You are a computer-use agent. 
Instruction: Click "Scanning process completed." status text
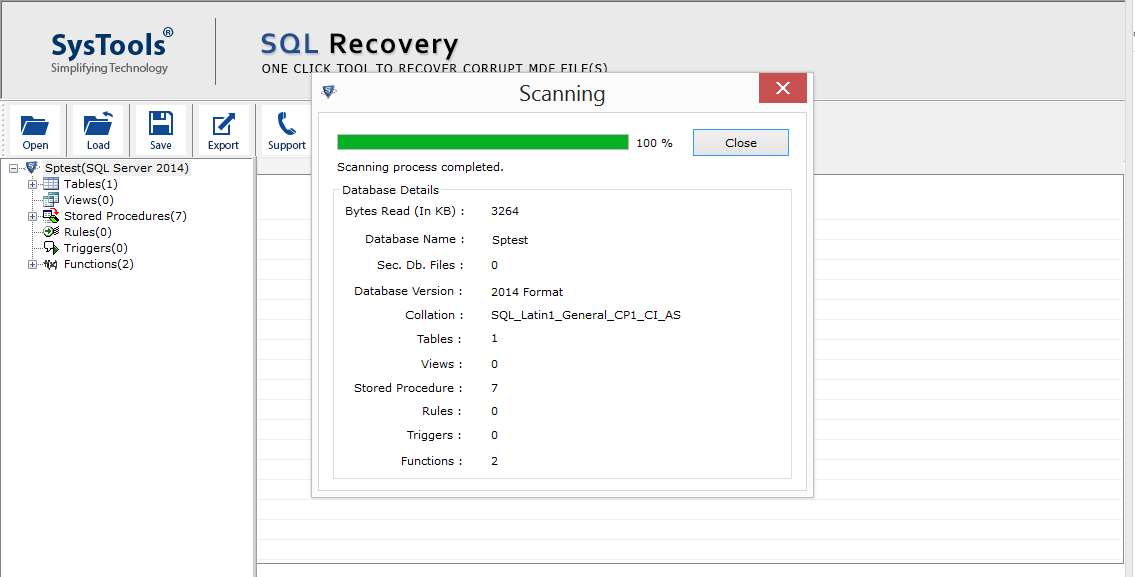click(421, 167)
